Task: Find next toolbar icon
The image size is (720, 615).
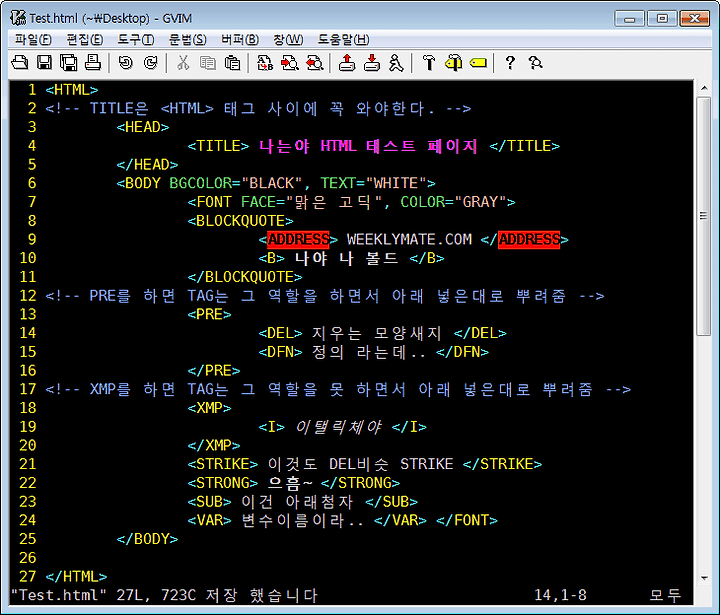Action: (290, 62)
